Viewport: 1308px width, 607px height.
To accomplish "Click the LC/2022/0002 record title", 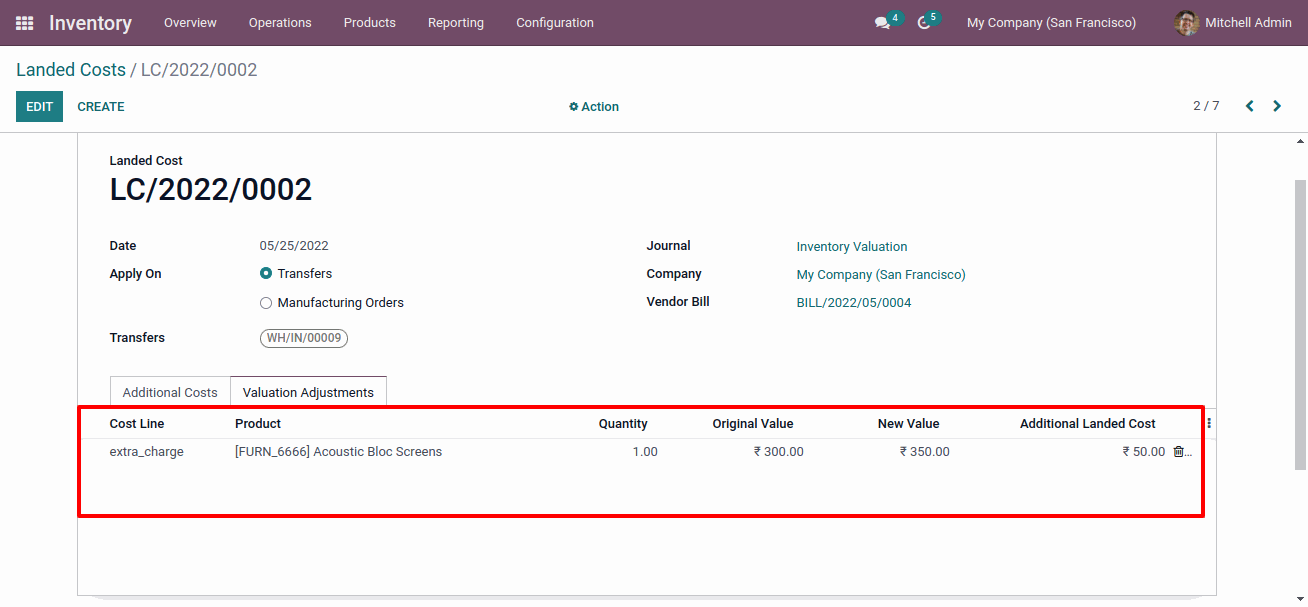I will (211, 189).
